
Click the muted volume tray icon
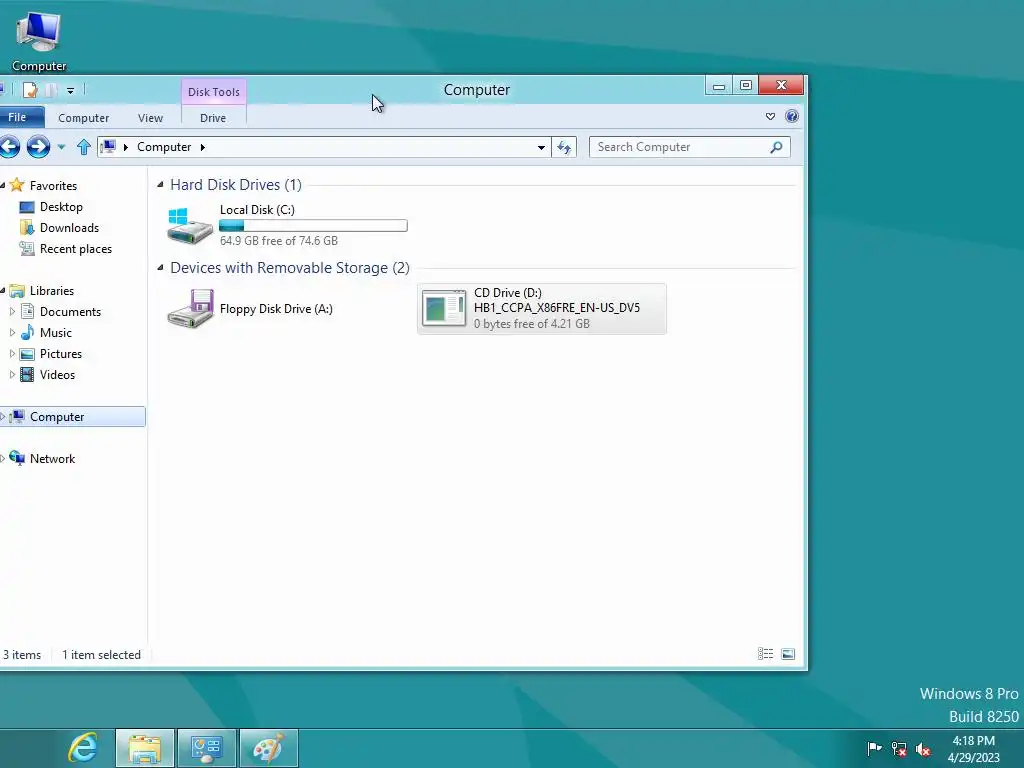(x=923, y=749)
